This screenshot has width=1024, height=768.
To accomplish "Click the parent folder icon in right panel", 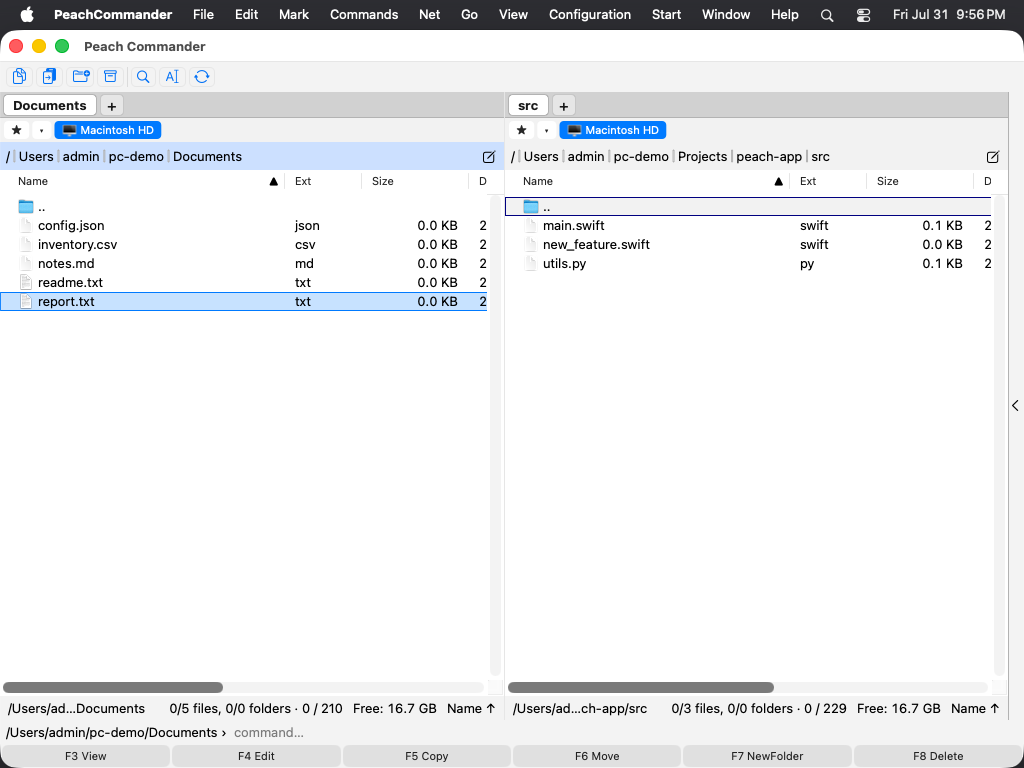I will tap(531, 207).
